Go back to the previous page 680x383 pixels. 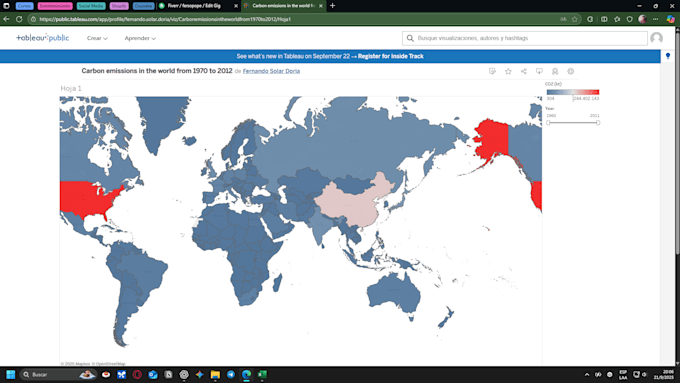point(6,19)
